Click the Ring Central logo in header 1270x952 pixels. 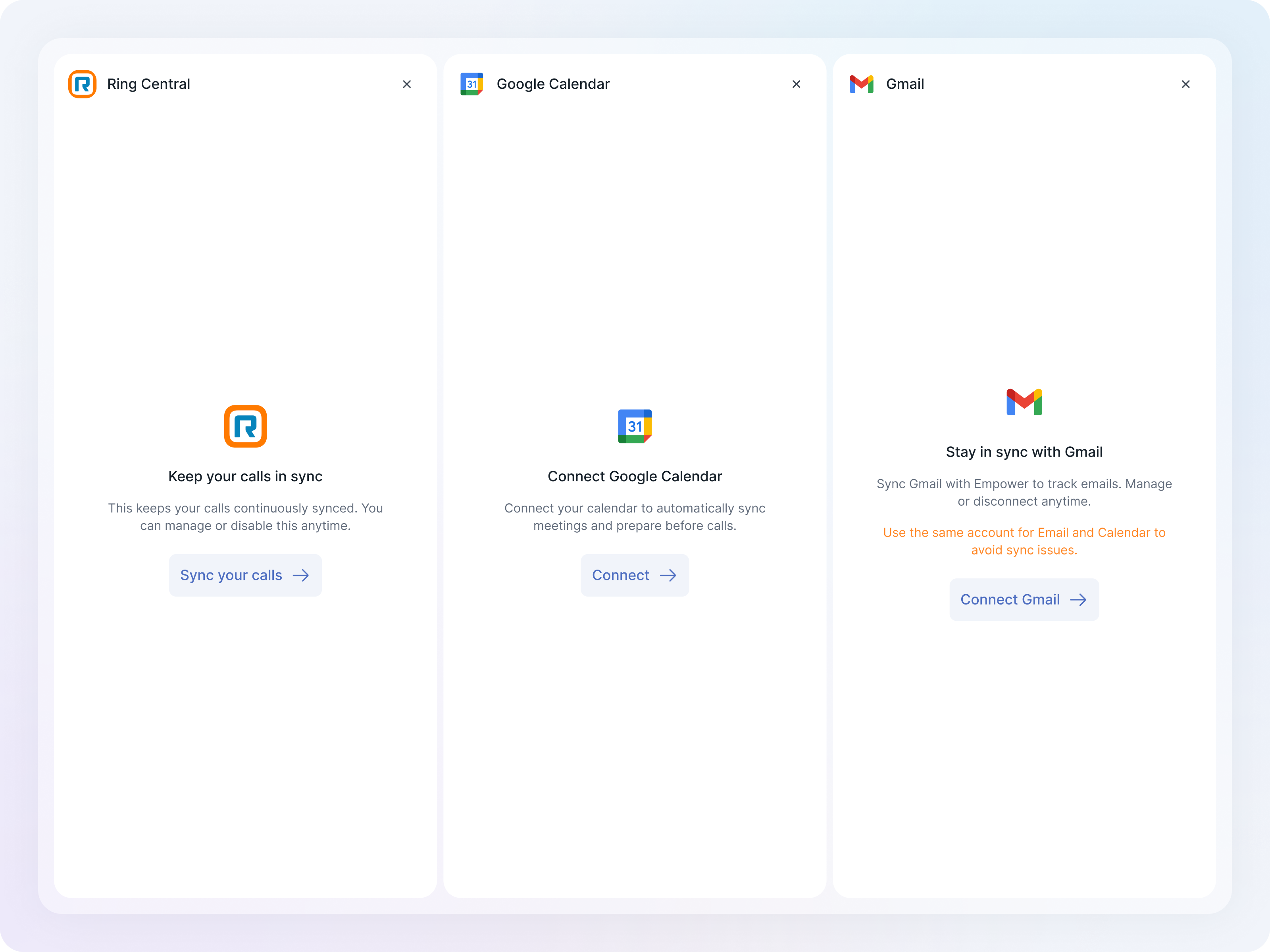(82, 84)
